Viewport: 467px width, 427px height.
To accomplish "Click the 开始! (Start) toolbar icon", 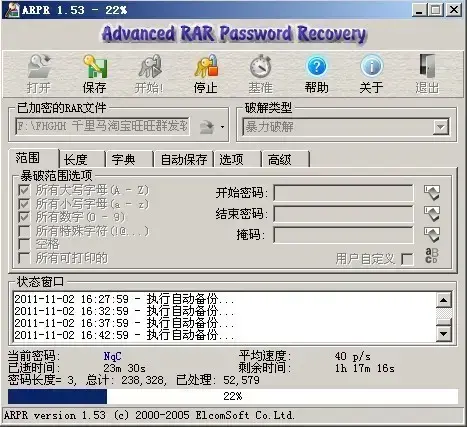I will click(150, 66).
